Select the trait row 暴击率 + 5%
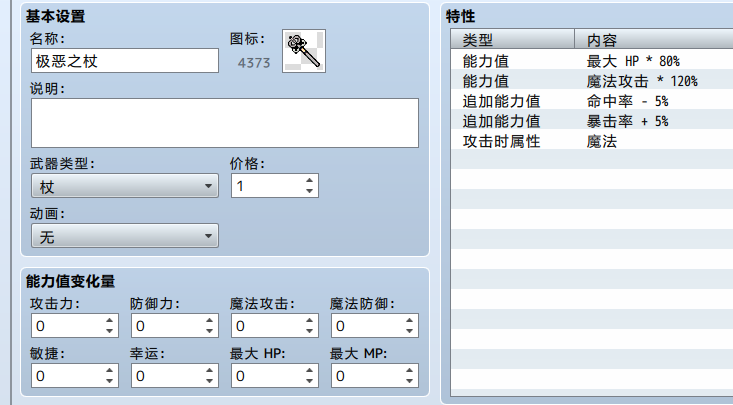733x405 pixels. click(x=592, y=121)
